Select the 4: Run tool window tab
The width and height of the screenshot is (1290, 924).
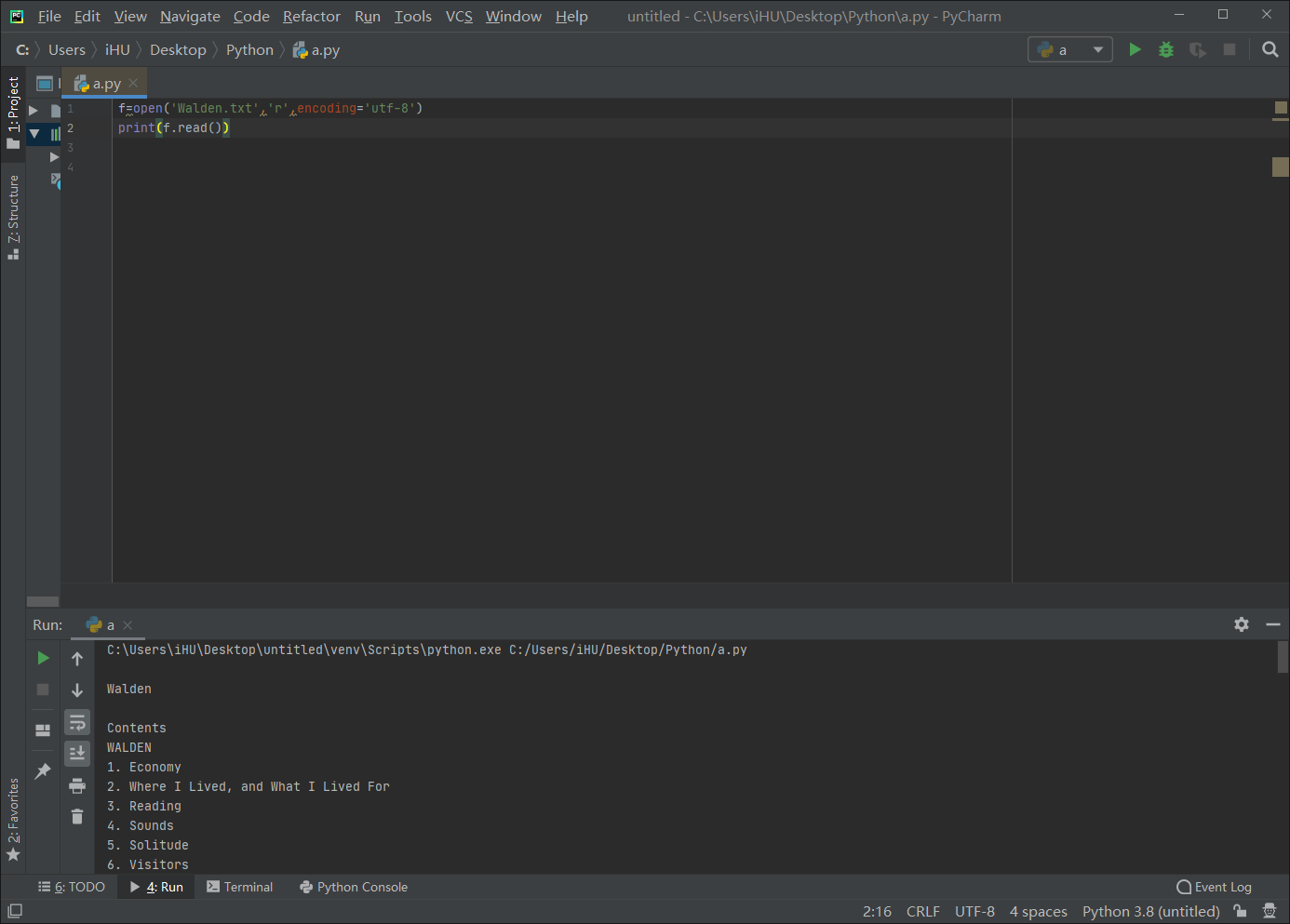156,887
